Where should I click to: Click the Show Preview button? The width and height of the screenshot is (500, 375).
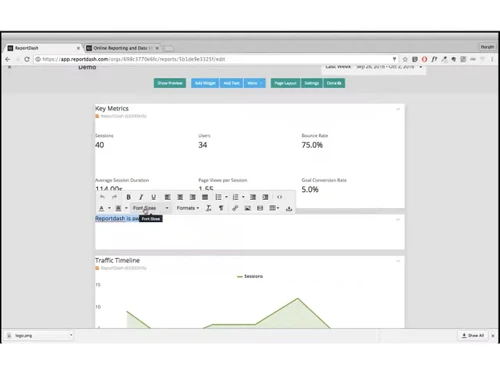[x=170, y=83]
